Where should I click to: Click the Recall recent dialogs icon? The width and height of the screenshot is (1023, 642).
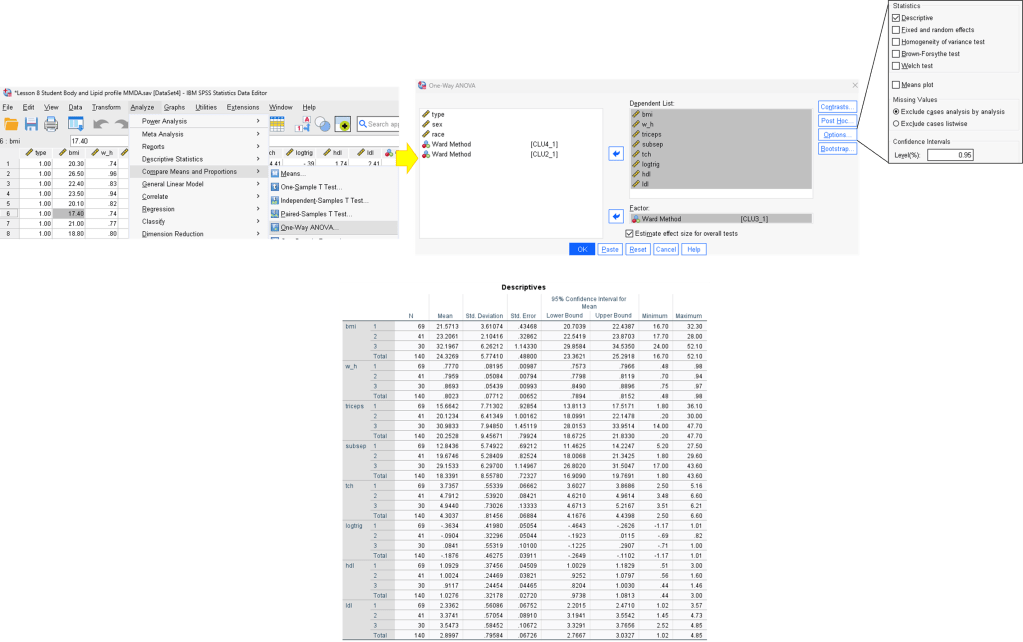75,124
